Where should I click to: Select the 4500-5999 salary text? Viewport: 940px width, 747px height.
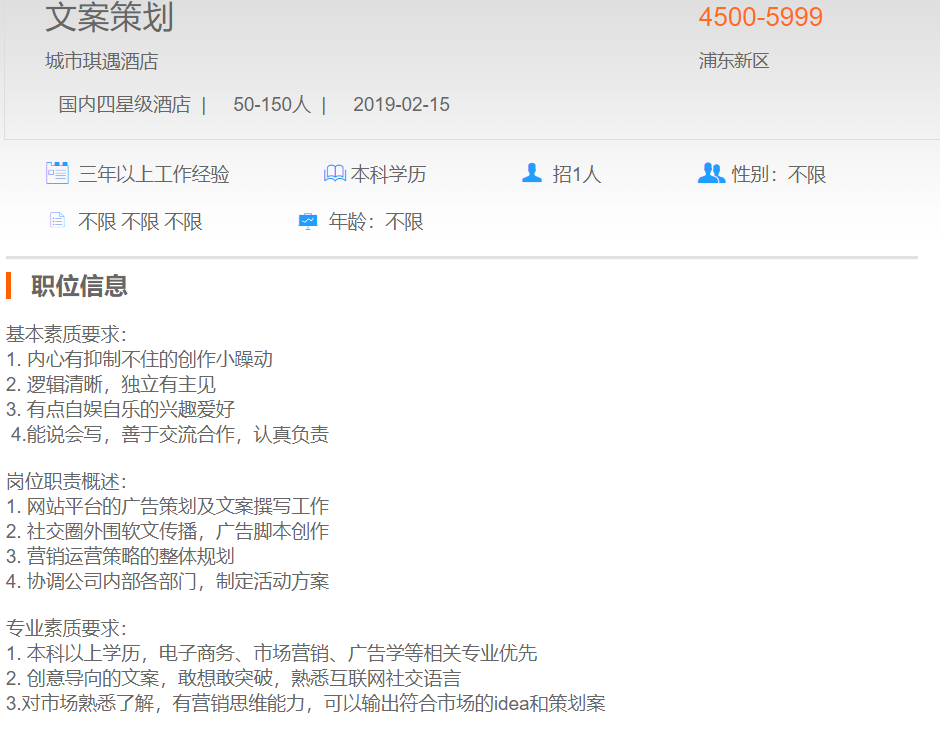coord(760,17)
